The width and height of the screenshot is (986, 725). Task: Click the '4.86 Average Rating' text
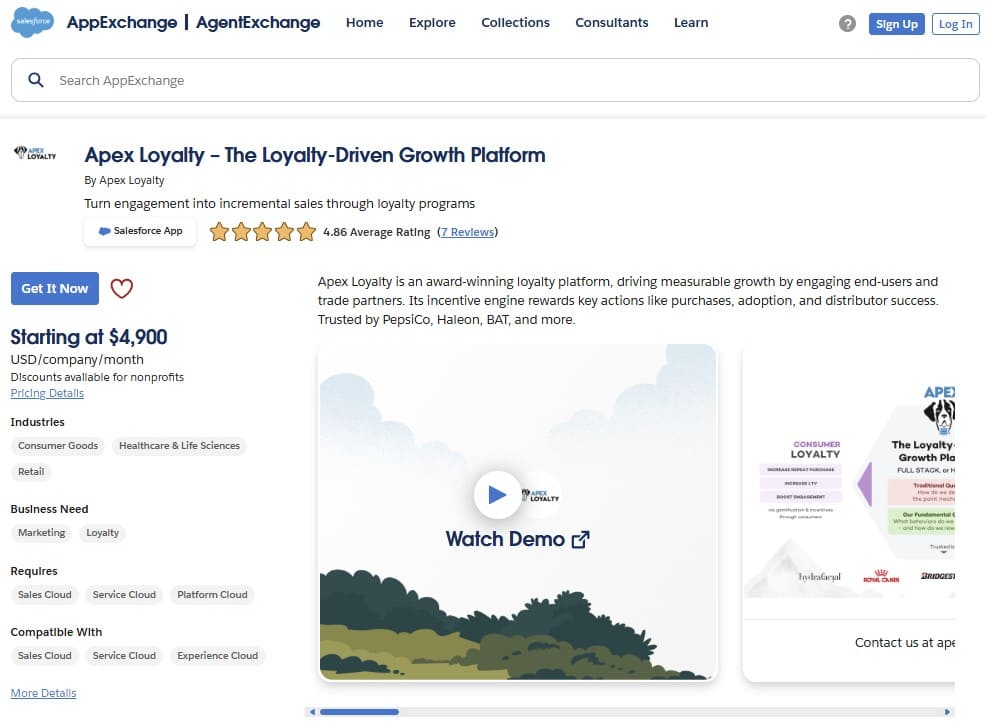(377, 232)
